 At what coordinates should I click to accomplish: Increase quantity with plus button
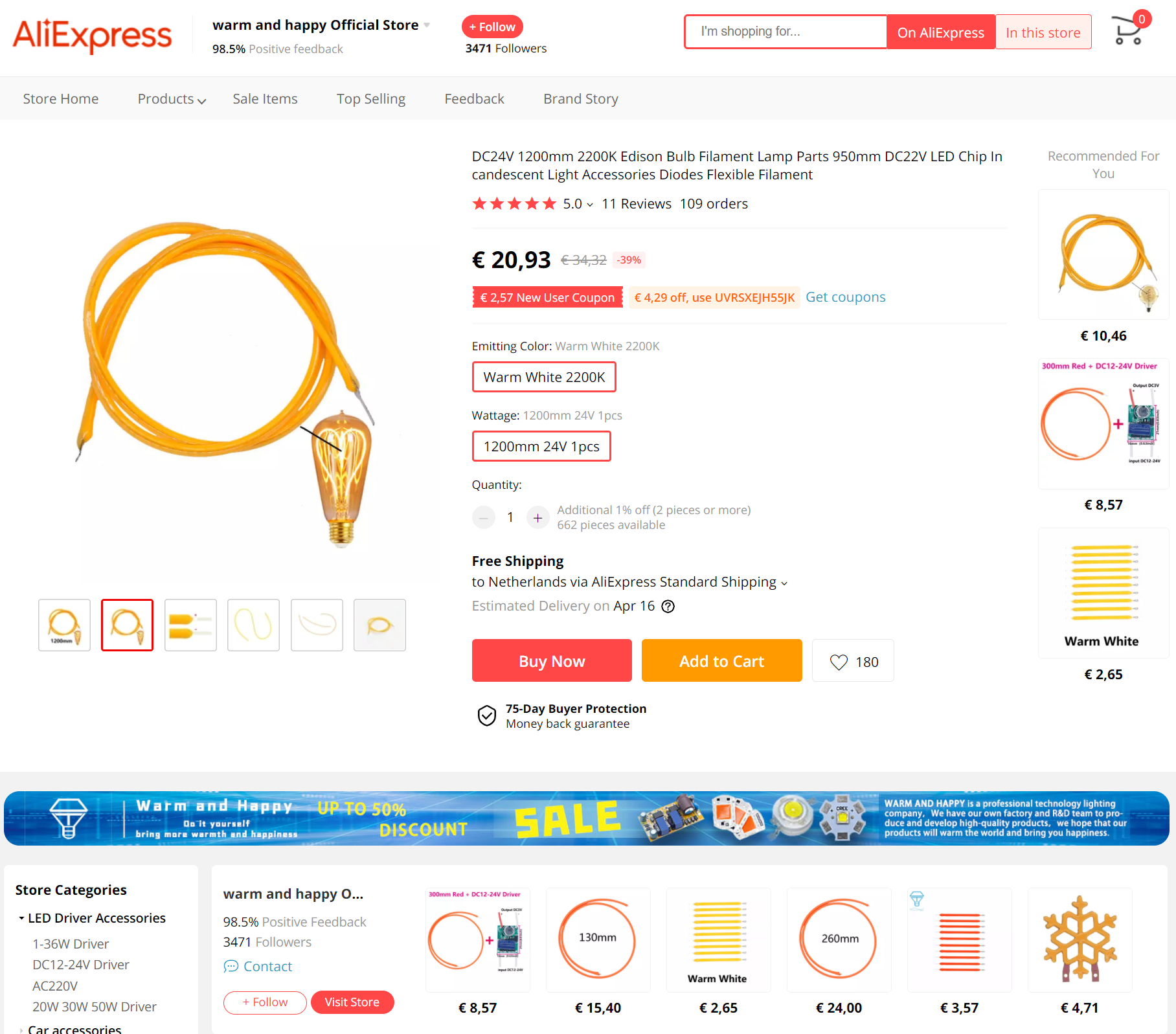pyautogui.click(x=537, y=517)
